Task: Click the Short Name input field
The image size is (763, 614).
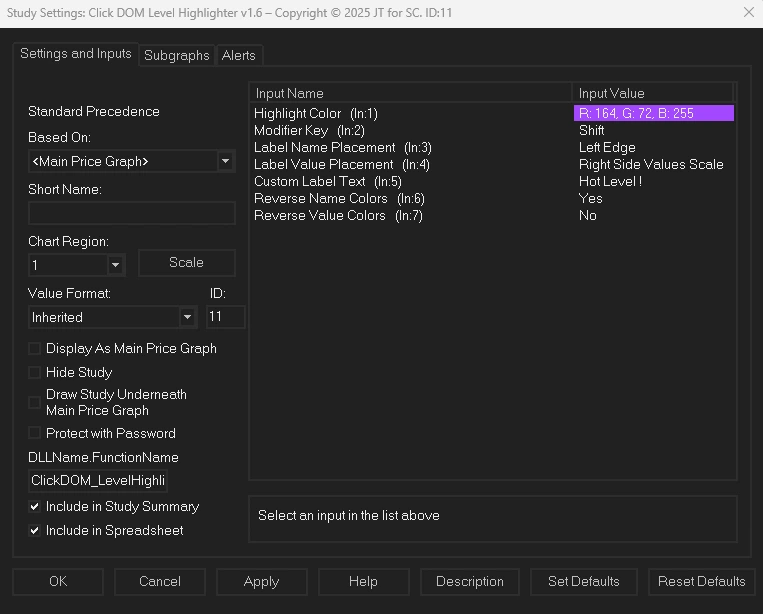Action: (132, 213)
